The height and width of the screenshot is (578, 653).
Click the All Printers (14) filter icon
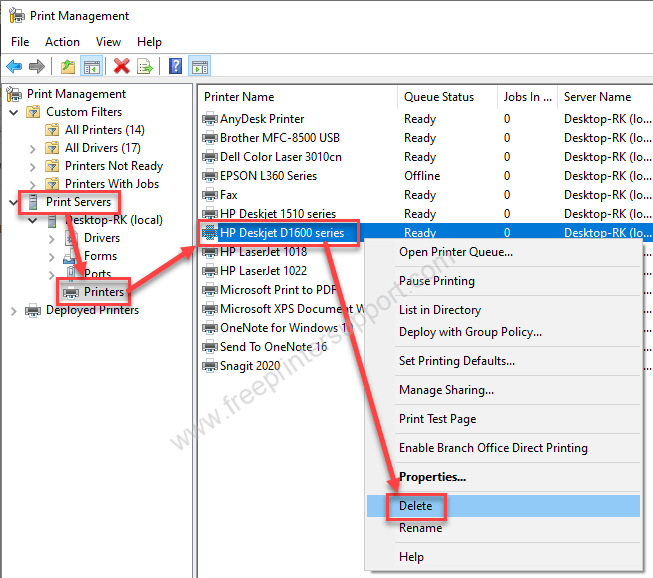click(x=52, y=130)
